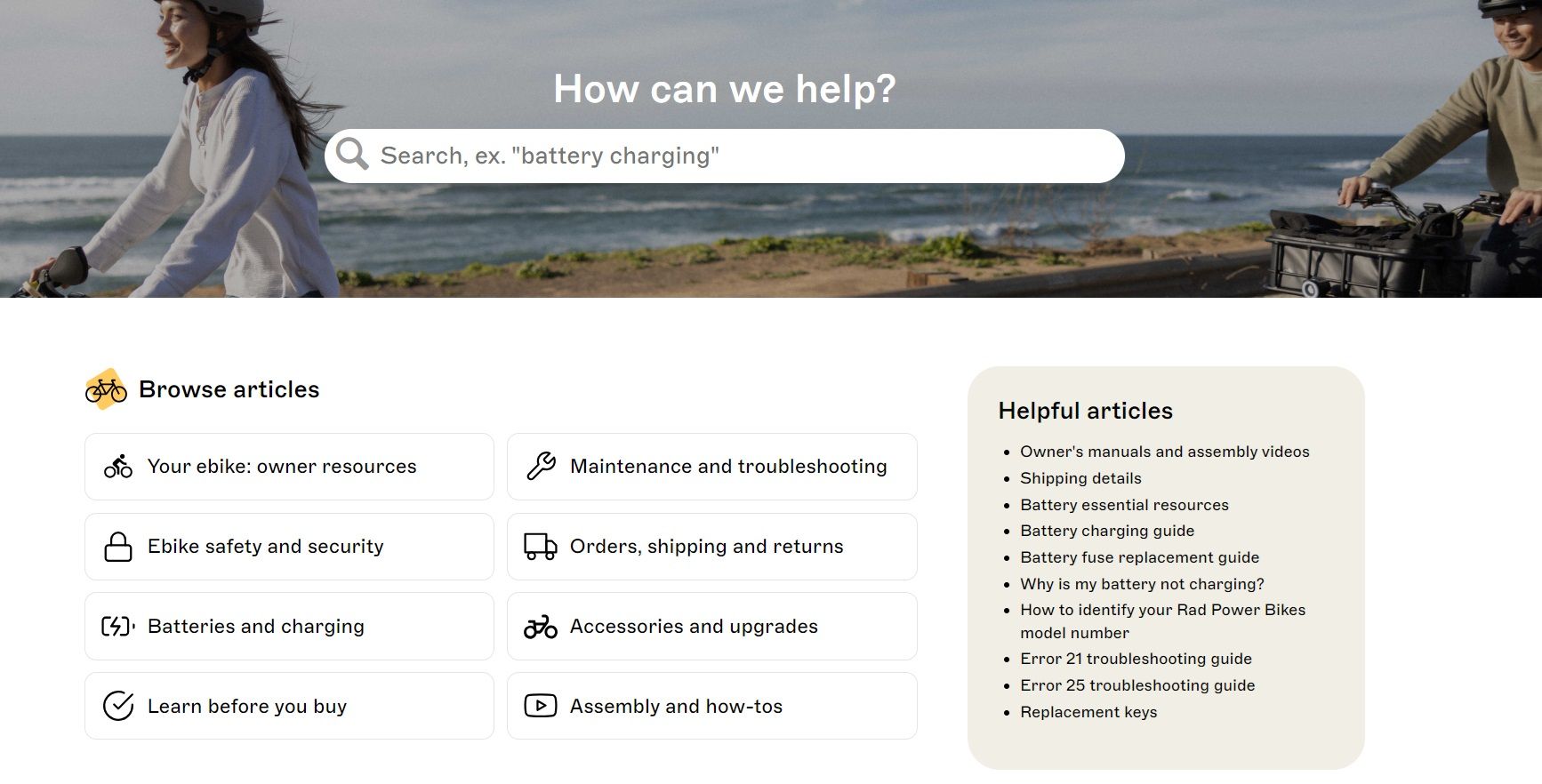Open Battery fuse replacement guide link
1542x784 pixels.
pos(1139,557)
